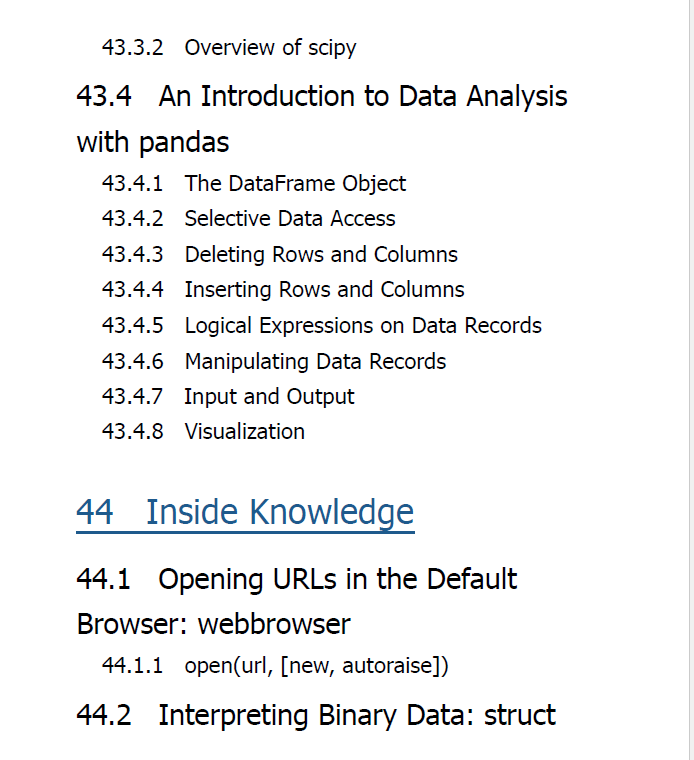Open 44.1 Opening URLs in the Default Browser
The width and height of the screenshot is (694, 760).
click(x=297, y=601)
